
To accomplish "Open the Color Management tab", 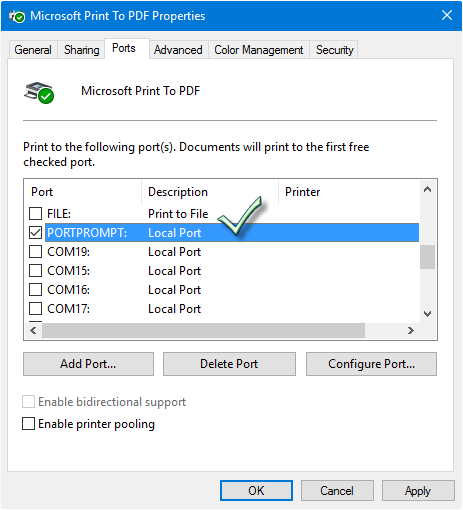I will click(x=259, y=50).
